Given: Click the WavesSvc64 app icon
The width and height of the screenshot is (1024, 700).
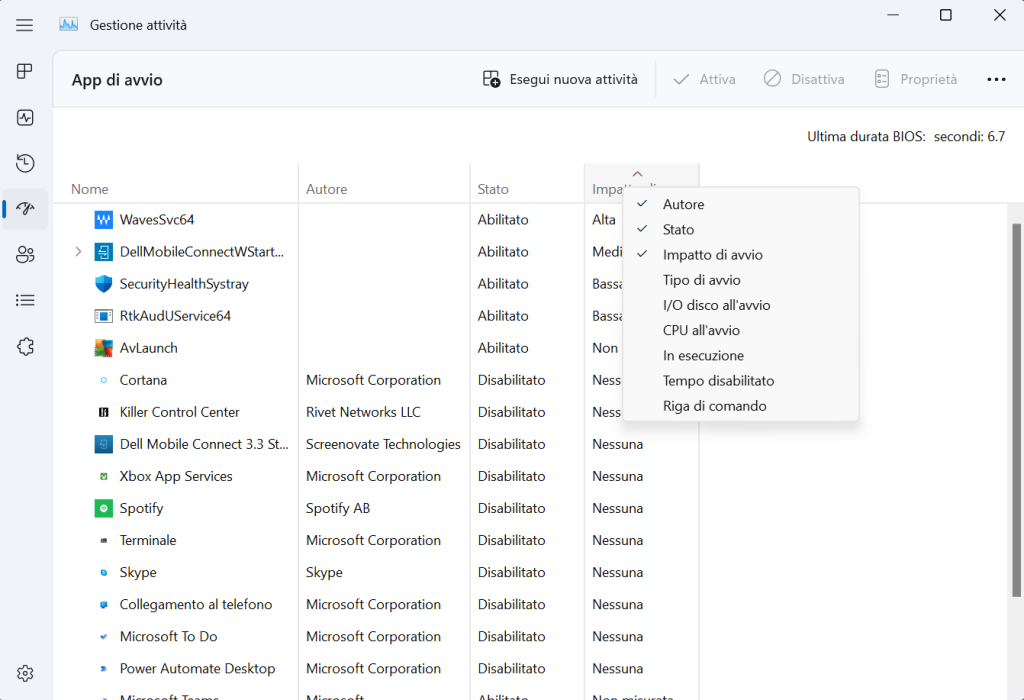Looking at the screenshot, I should point(103,220).
